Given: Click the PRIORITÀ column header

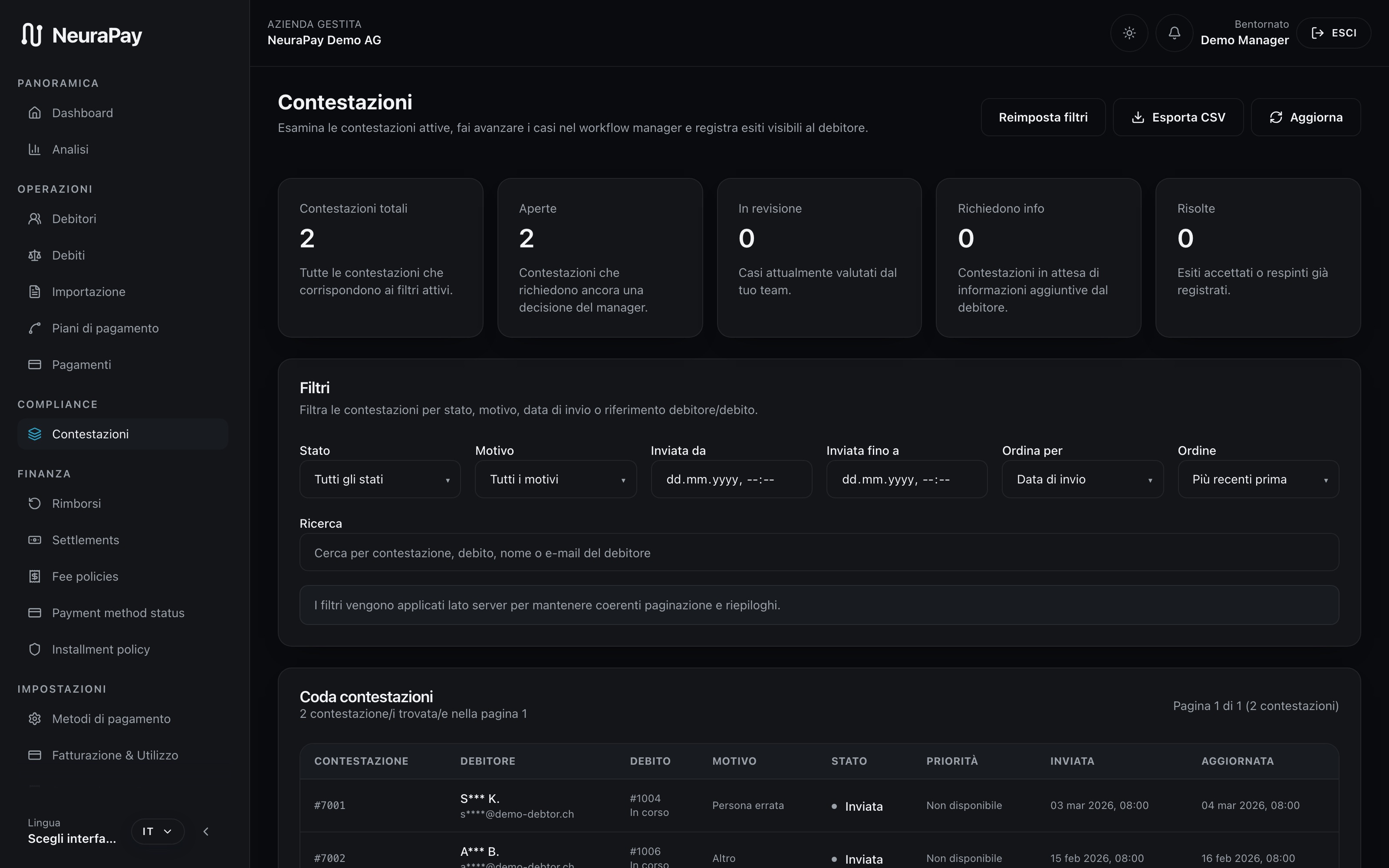Looking at the screenshot, I should [x=951, y=761].
